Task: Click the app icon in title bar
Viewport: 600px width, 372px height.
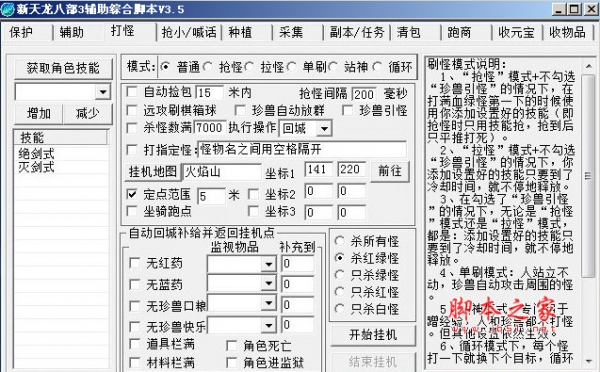Action: tap(8, 9)
